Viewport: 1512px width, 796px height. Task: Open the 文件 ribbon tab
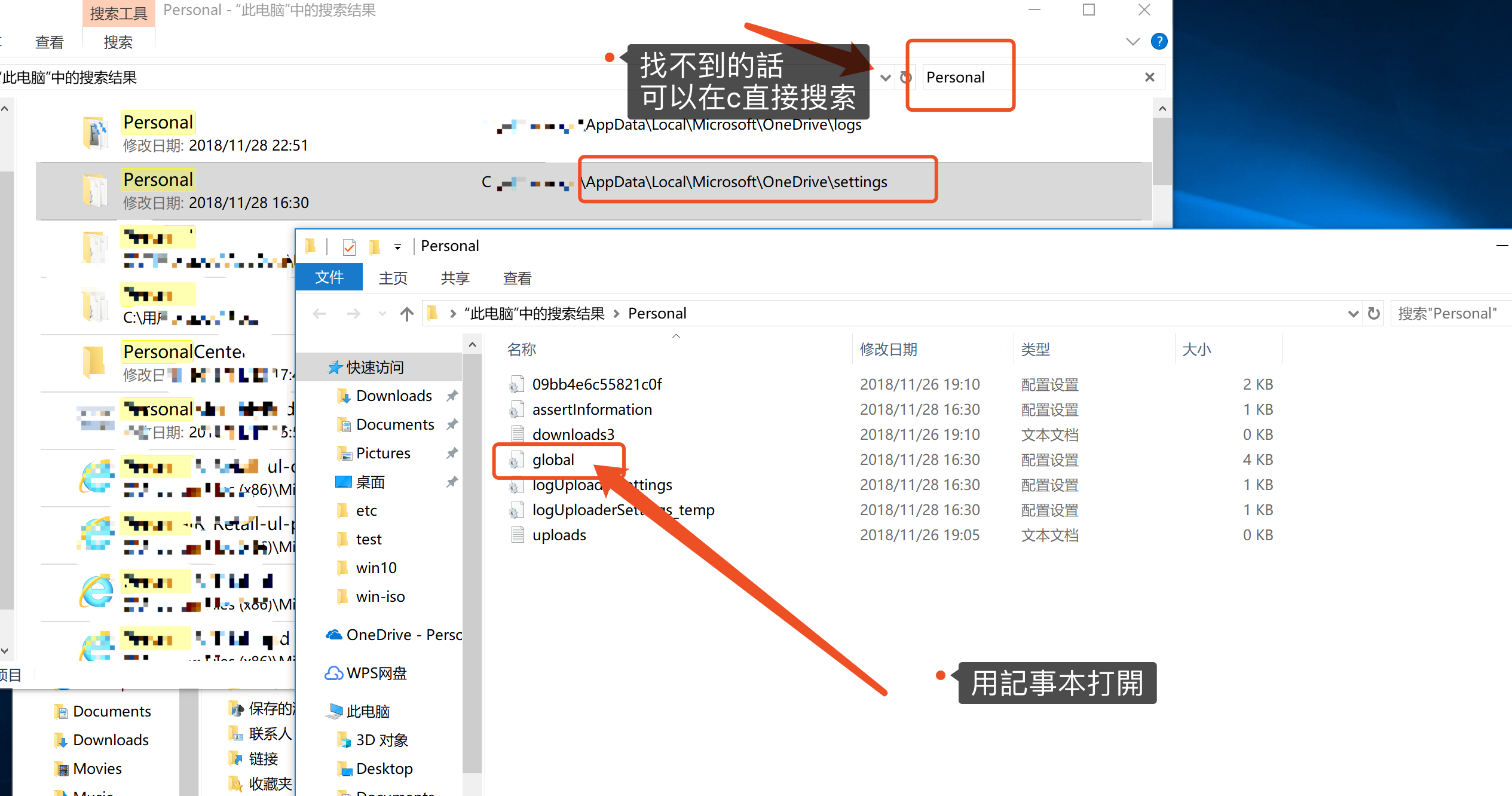(329, 278)
